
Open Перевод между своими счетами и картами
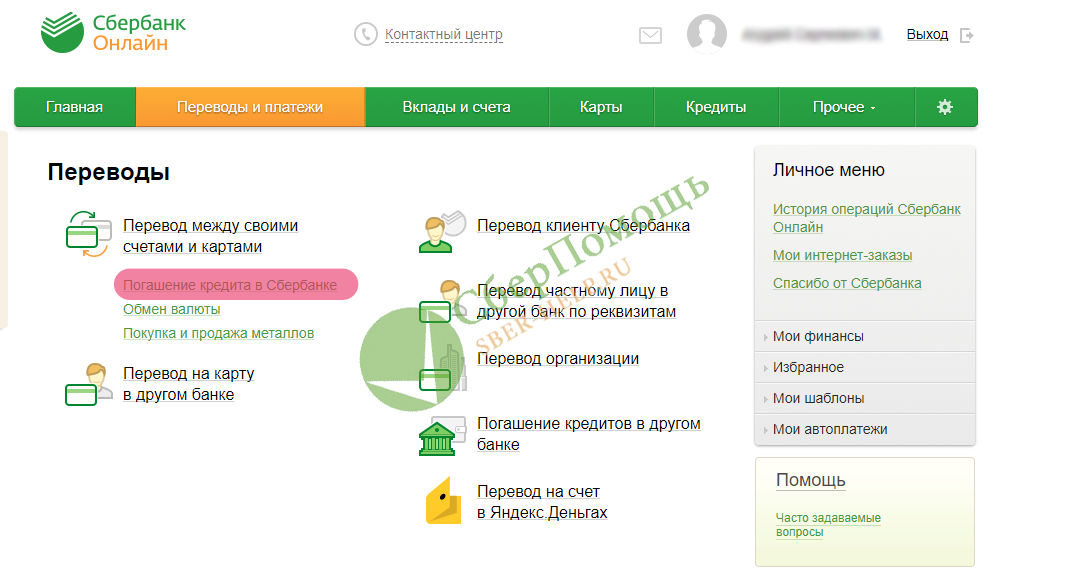(x=210, y=236)
